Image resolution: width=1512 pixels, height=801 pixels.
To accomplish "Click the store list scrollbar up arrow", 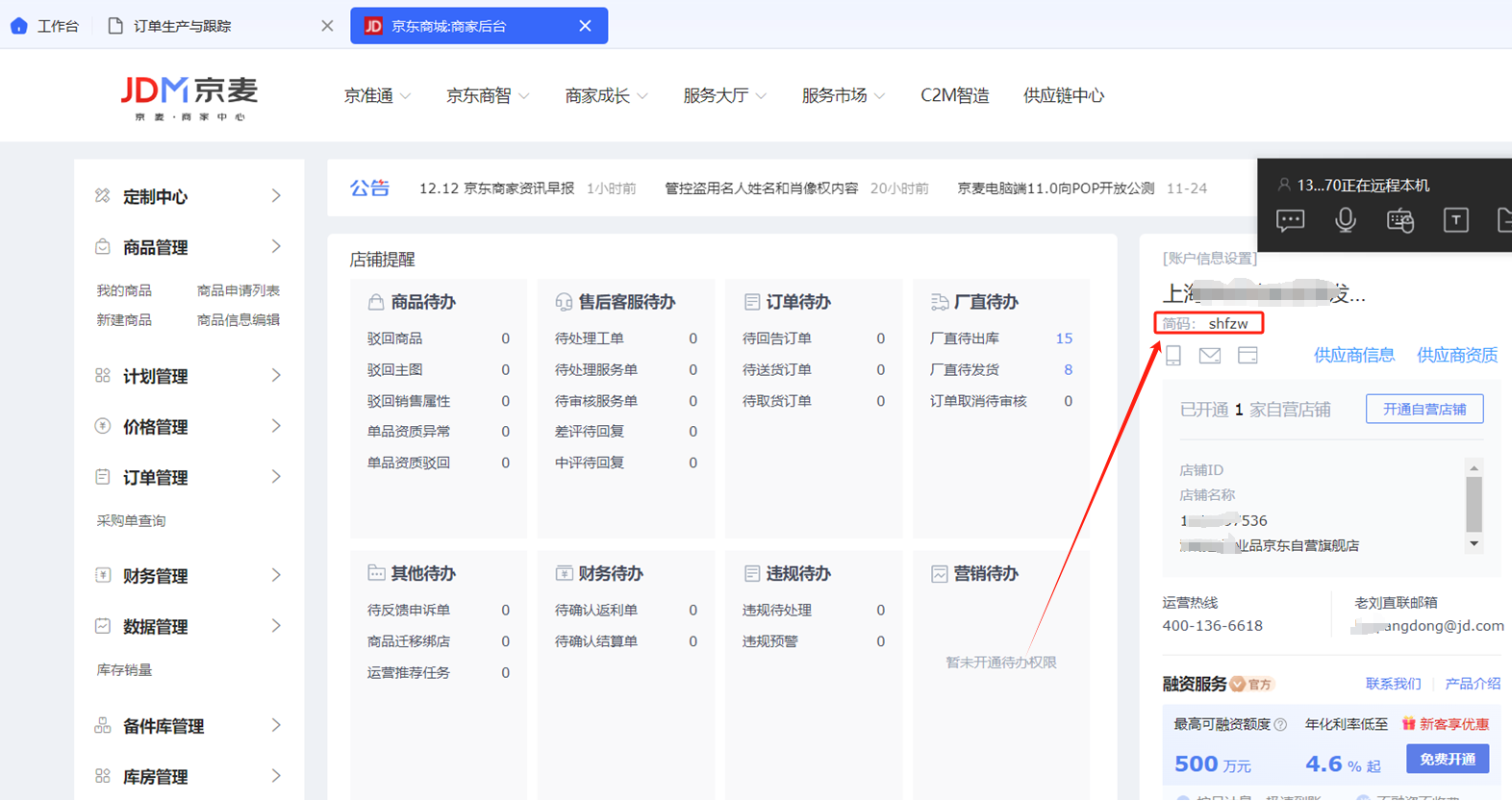I will click(x=1474, y=468).
